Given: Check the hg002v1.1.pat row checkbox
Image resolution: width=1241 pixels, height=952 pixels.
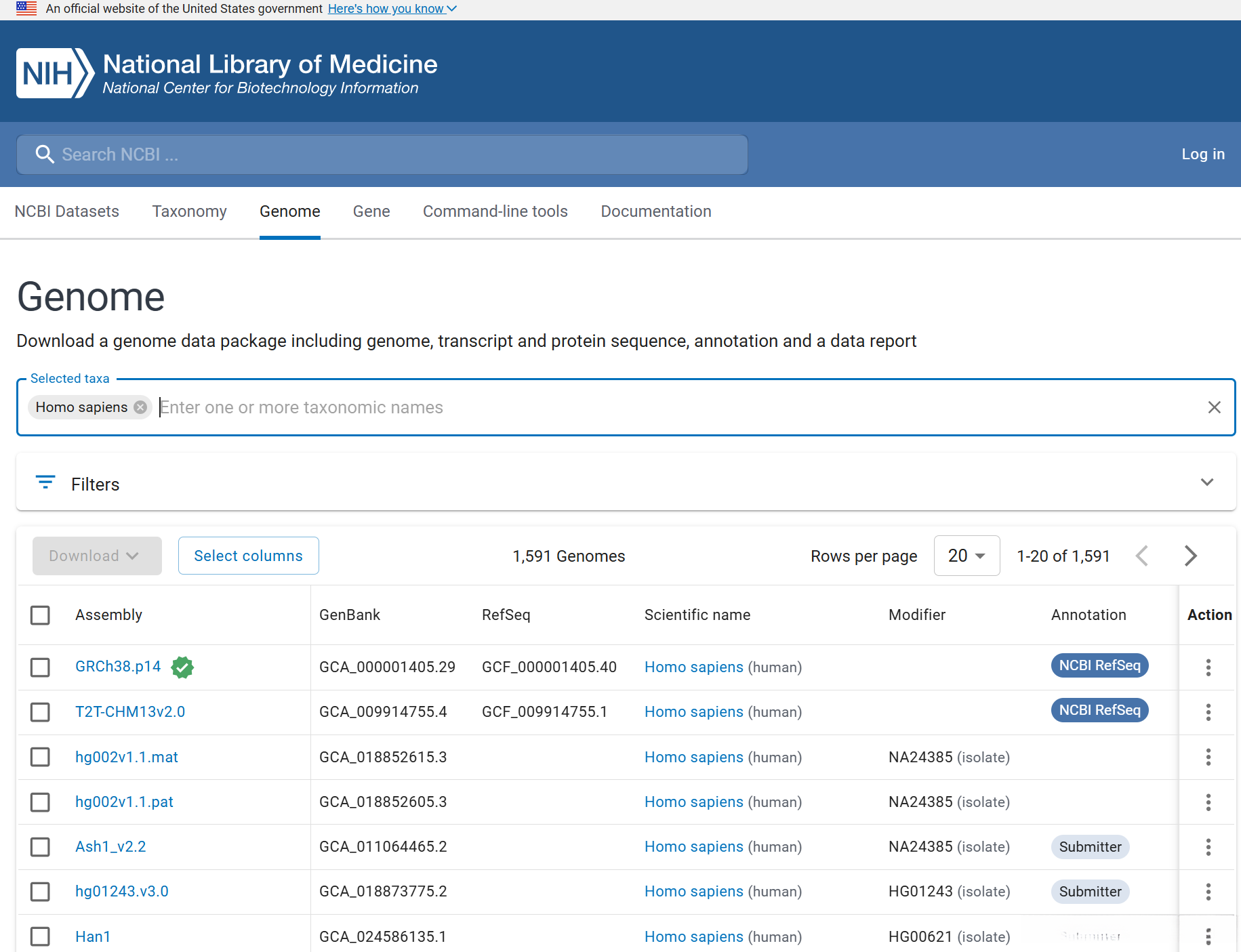Looking at the screenshot, I should pos(40,802).
